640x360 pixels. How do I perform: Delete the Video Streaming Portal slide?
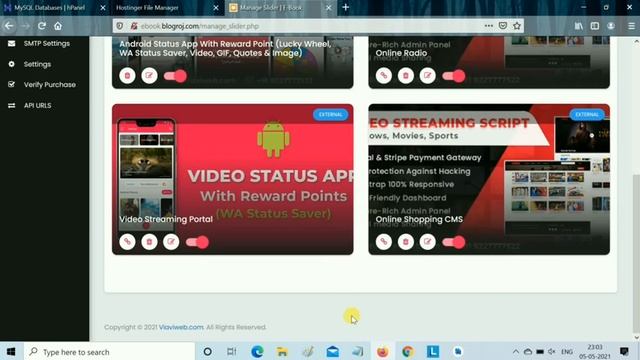pos(149,242)
